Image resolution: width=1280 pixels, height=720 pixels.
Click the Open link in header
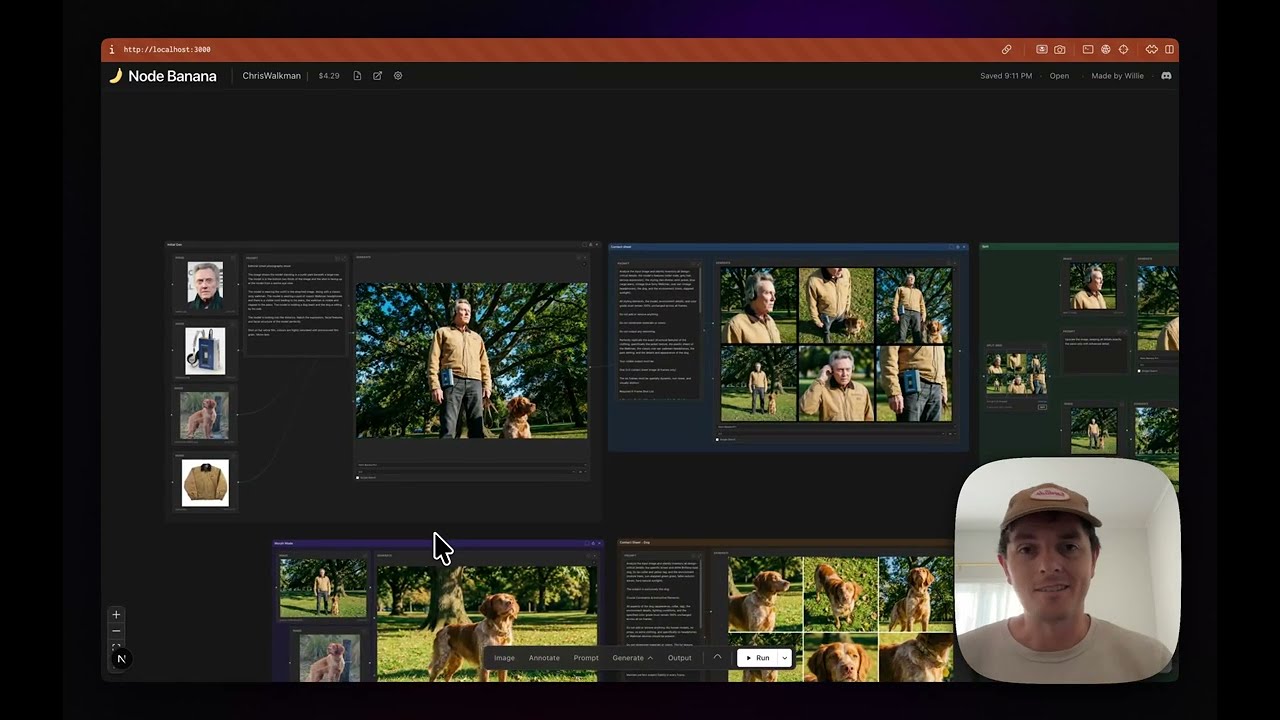coord(1059,76)
